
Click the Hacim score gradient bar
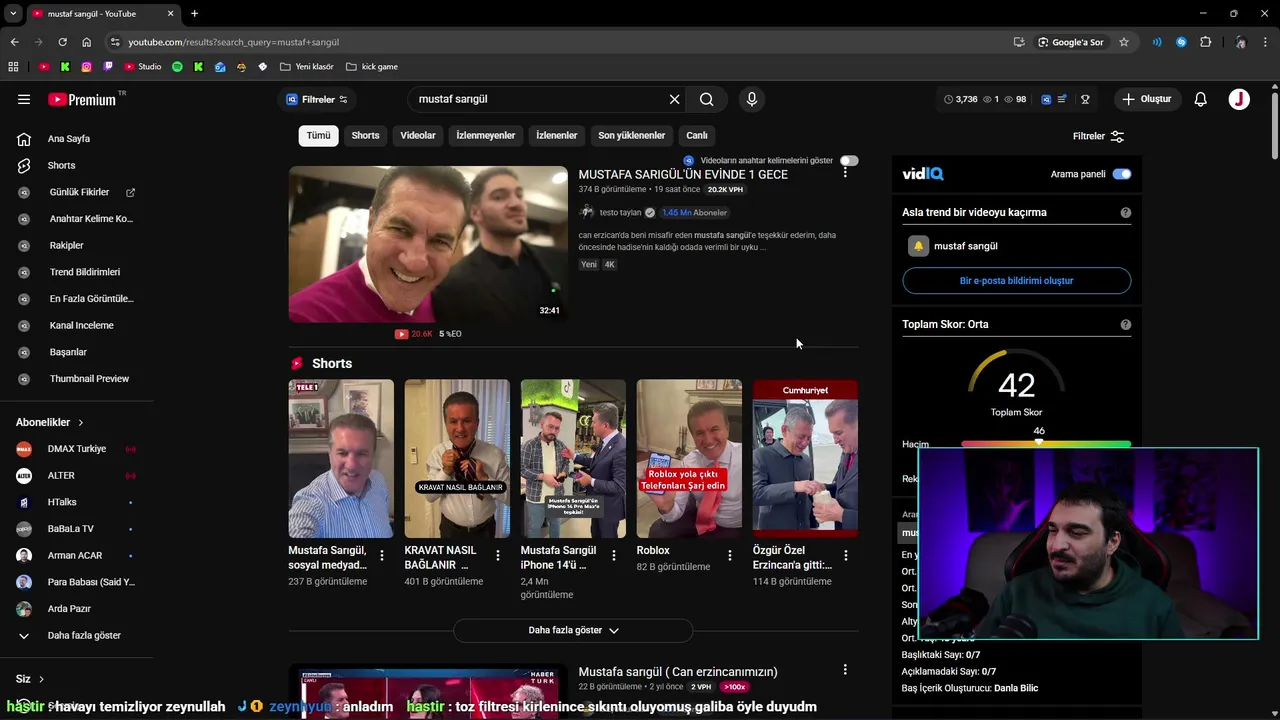pyautogui.click(x=1046, y=444)
